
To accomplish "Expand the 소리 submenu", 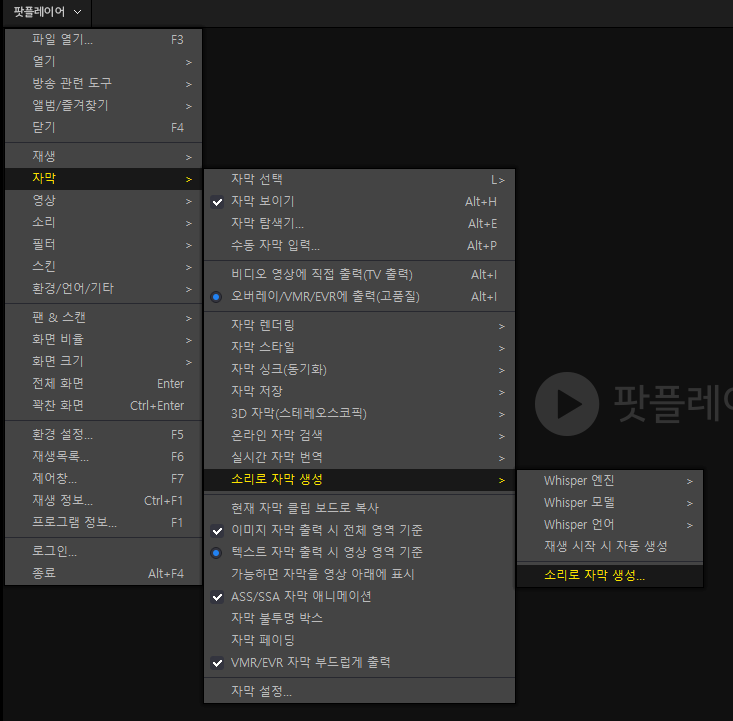I will [x=103, y=223].
